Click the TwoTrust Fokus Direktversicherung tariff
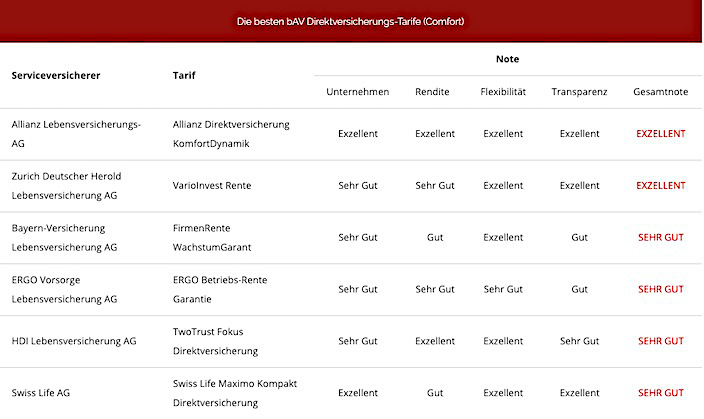The image size is (704, 419). click(216, 342)
